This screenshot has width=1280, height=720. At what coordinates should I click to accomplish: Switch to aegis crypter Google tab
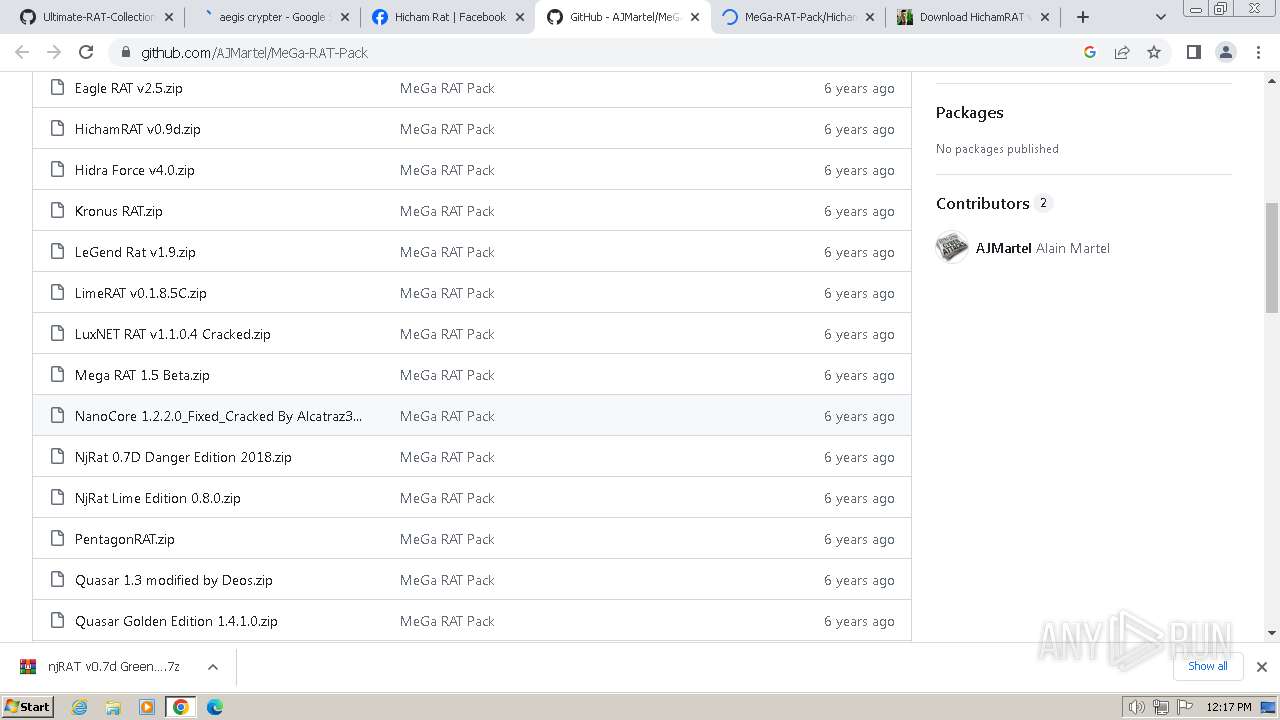click(270, 17)
